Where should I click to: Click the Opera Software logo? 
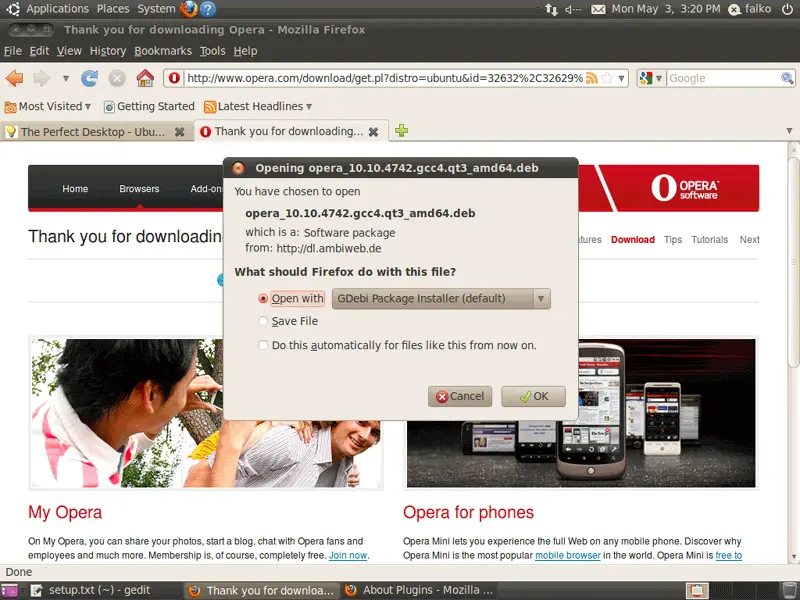tap(685, 188)
